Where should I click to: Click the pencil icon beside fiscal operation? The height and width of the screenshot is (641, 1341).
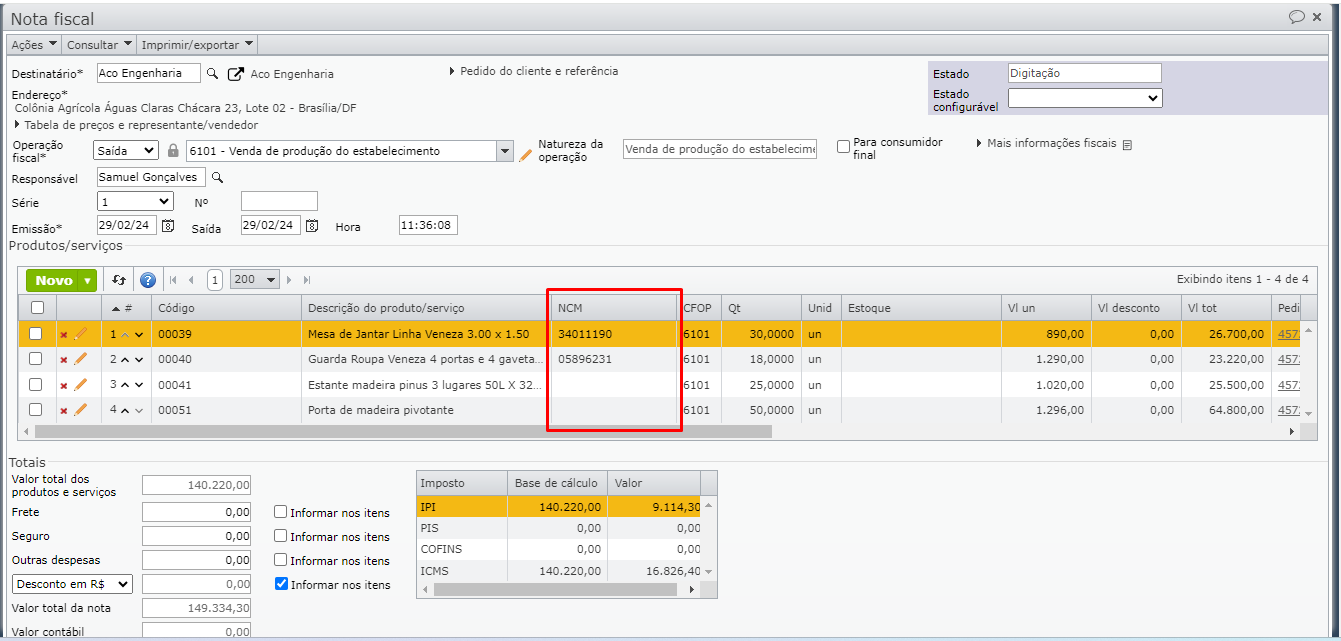point(526,152)
